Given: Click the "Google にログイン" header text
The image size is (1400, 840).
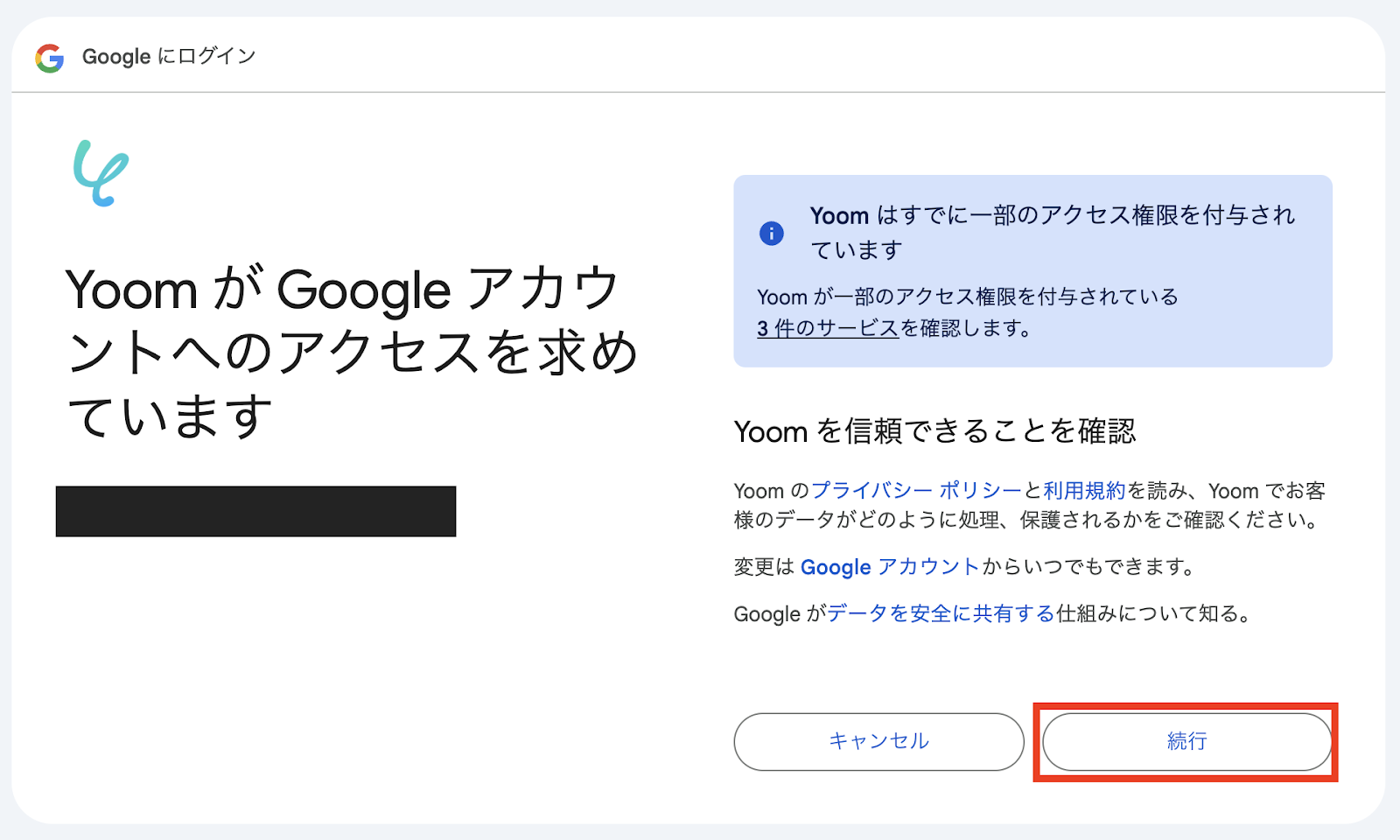Looking at the screenshot, I should 168,57.
